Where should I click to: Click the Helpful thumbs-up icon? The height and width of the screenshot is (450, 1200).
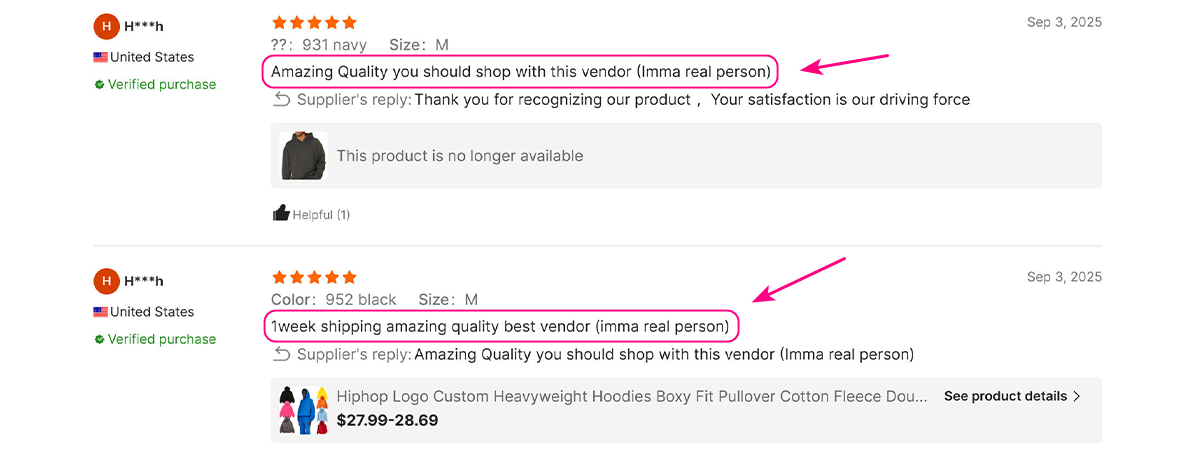(281, 214)
